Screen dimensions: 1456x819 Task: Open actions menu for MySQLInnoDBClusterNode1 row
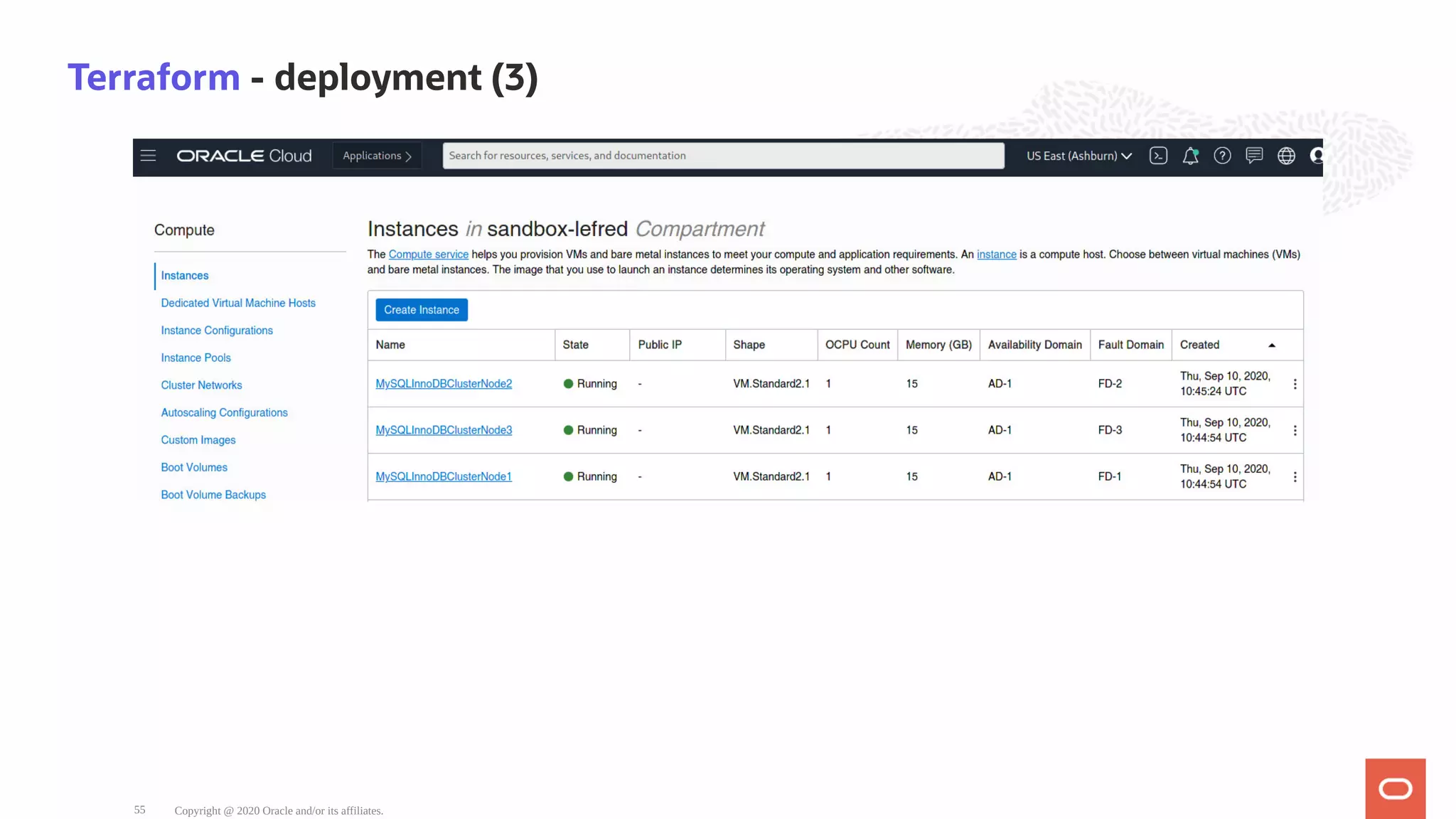click(x=1295, y=477)
